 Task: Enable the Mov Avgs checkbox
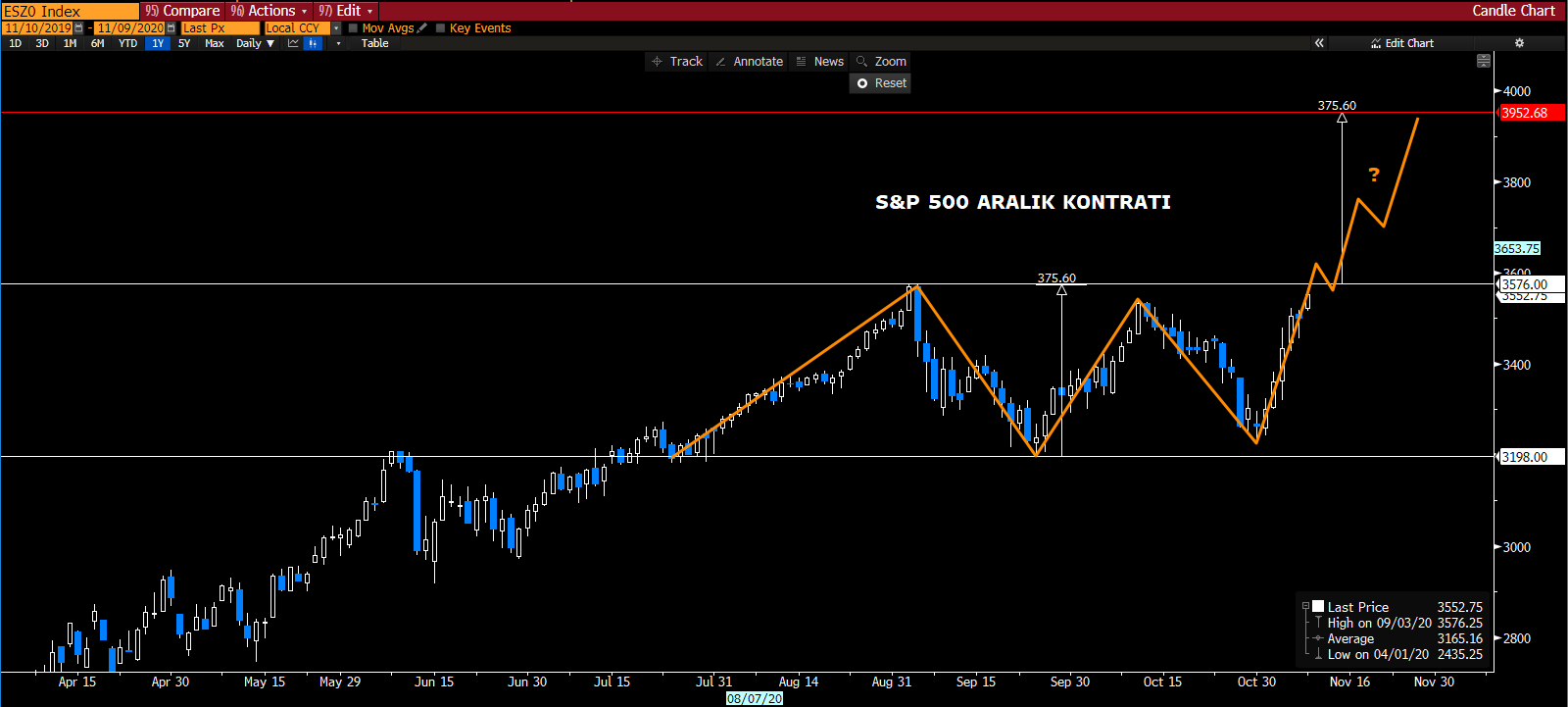[x=354, y=28]
